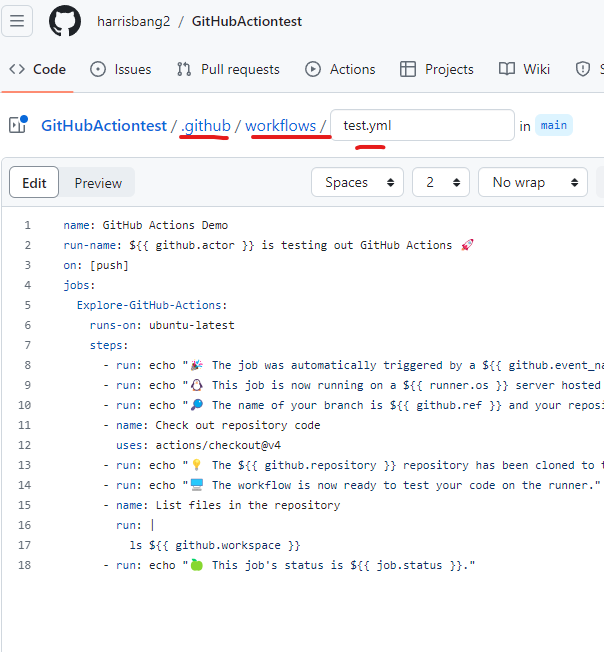Viewport: 604px width, 652px height.
Task: Click 'runs-on: ubuntu-latest' on line 6
Action: pyautogui.click(x=162, y=325)
